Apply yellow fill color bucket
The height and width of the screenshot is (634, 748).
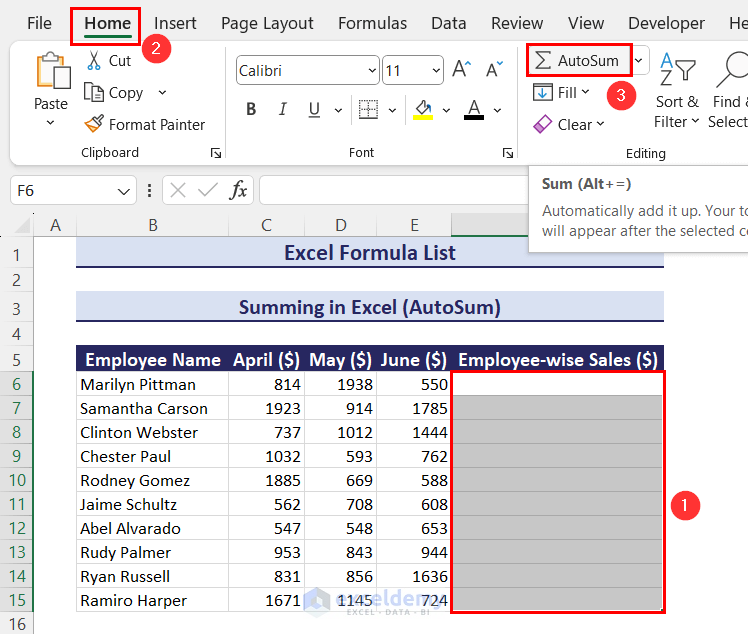(x=423, y=110)
